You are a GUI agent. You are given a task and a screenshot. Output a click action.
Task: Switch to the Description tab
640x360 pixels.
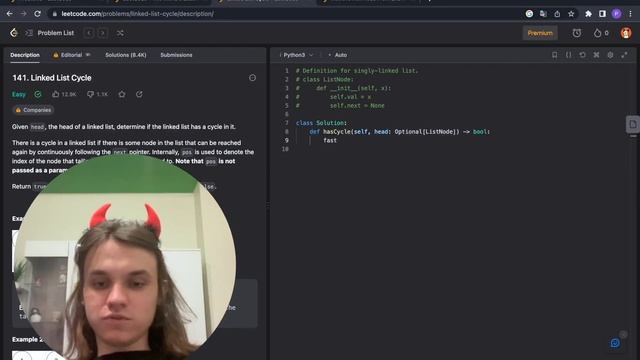(x=25, y=55)
